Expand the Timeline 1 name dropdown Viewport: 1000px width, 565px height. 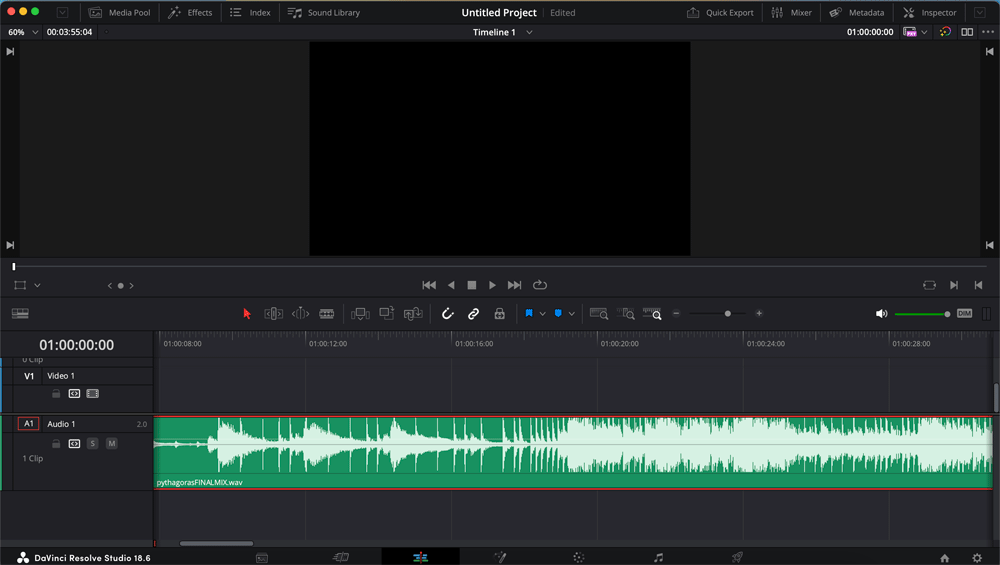(x=529, y=32)
